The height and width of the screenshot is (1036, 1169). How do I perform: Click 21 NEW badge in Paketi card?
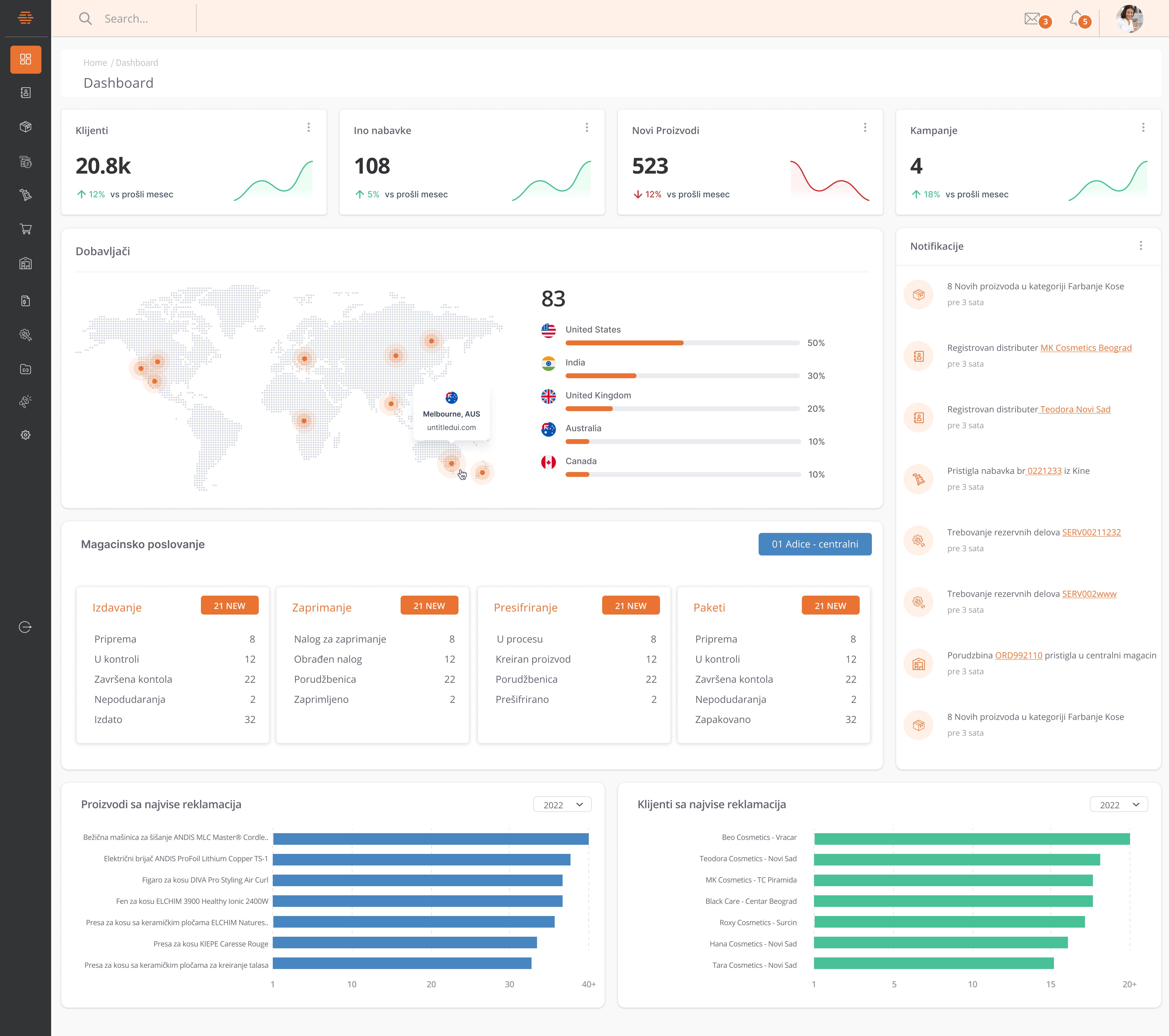830,605
